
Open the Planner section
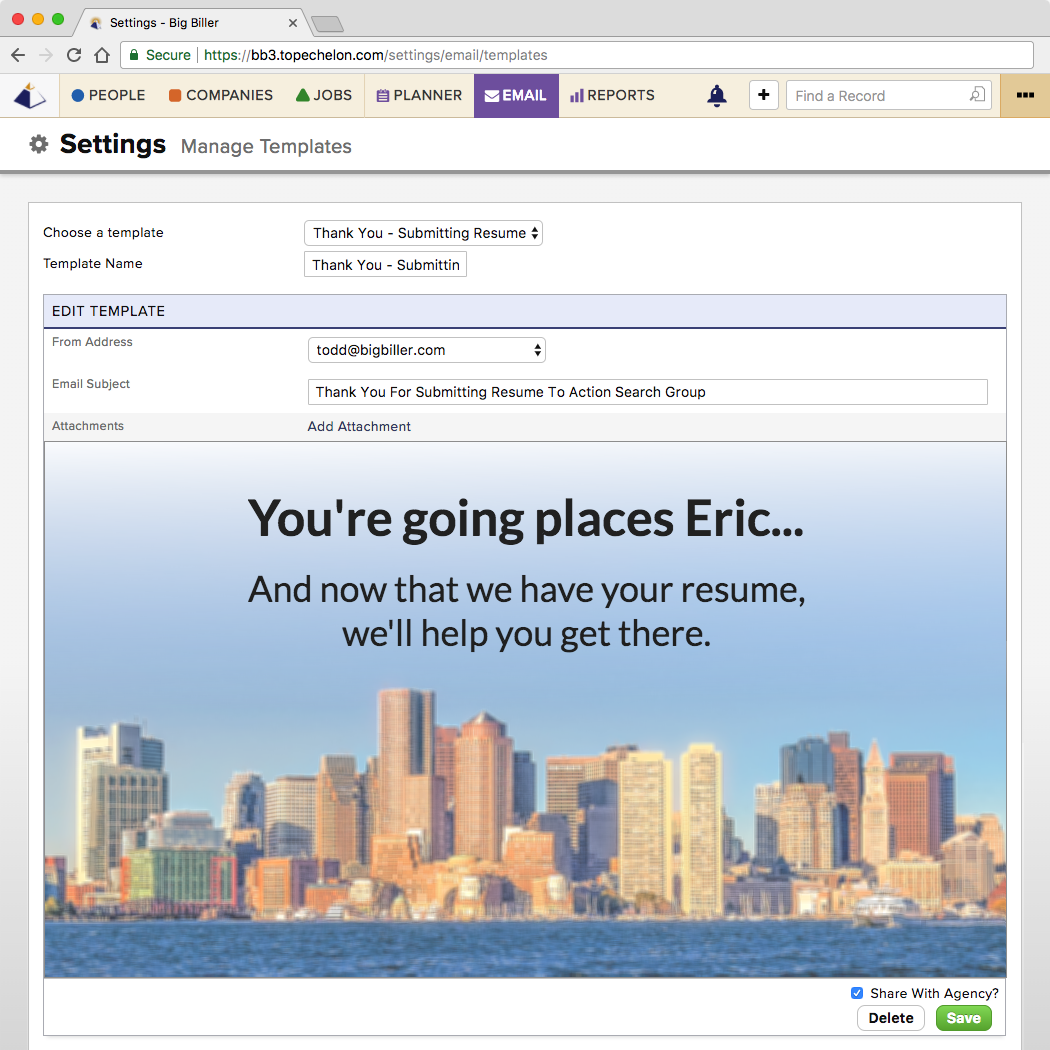click(419, 96)
